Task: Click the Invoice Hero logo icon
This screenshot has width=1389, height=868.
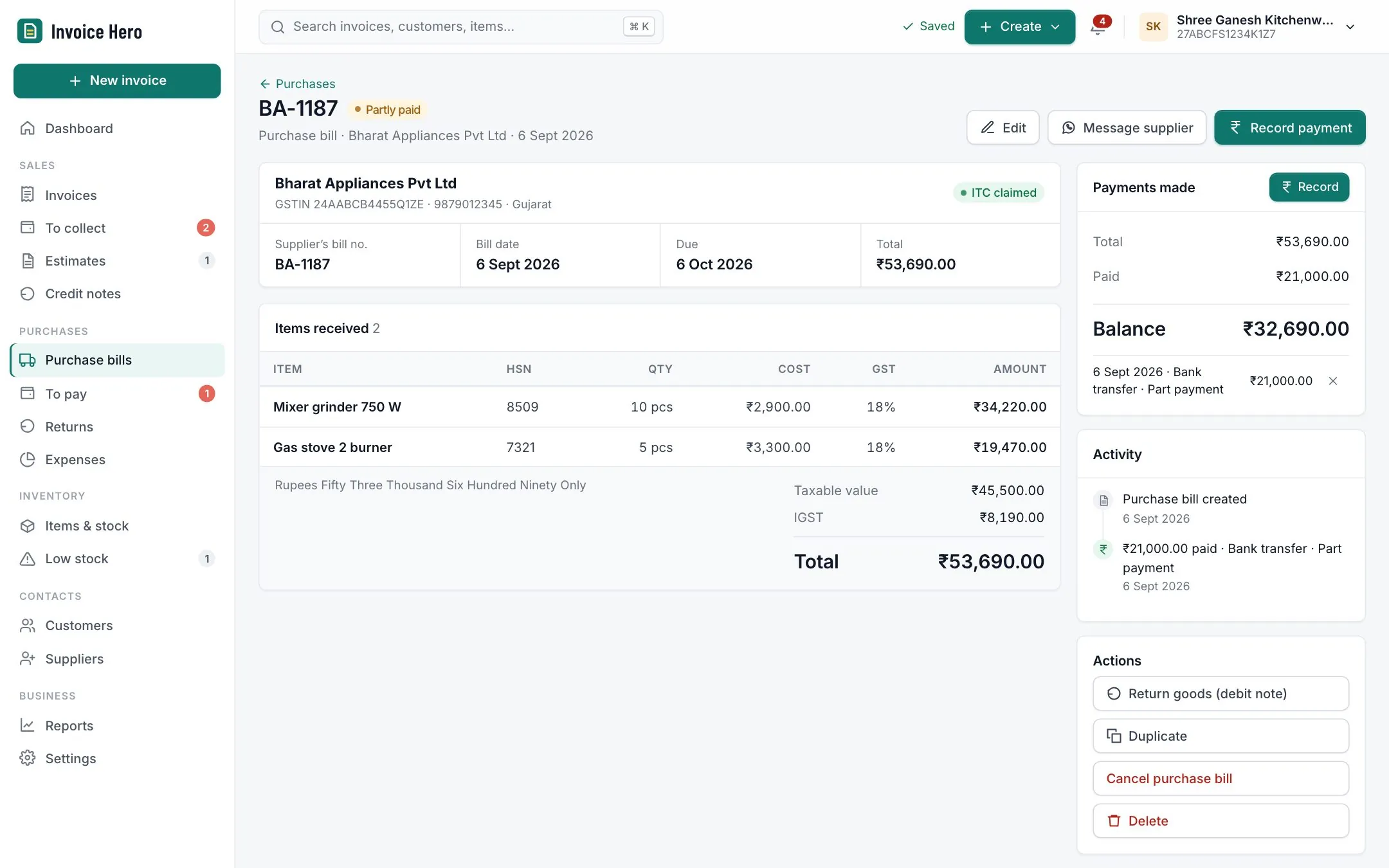Action: (x=30, y=31)
